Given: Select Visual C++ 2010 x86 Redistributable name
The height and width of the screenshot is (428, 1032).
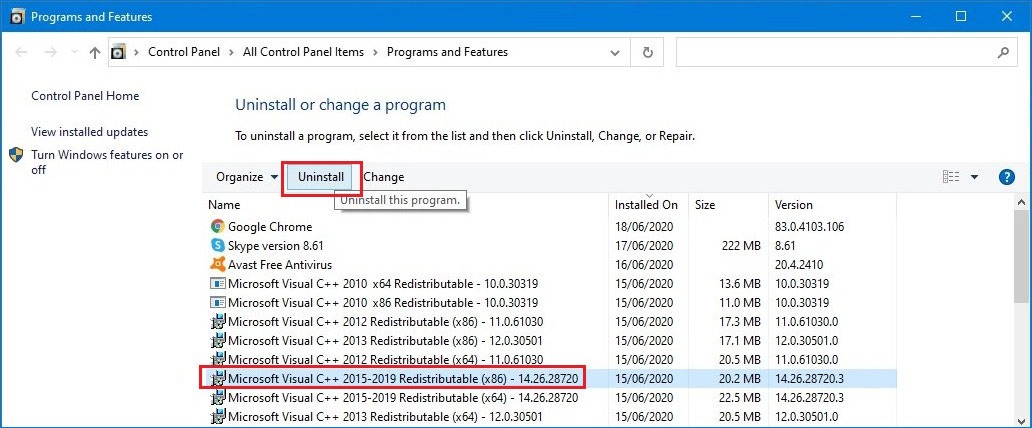Looking at the screenshot, I should pyautogui.click(x=383, y=303).
